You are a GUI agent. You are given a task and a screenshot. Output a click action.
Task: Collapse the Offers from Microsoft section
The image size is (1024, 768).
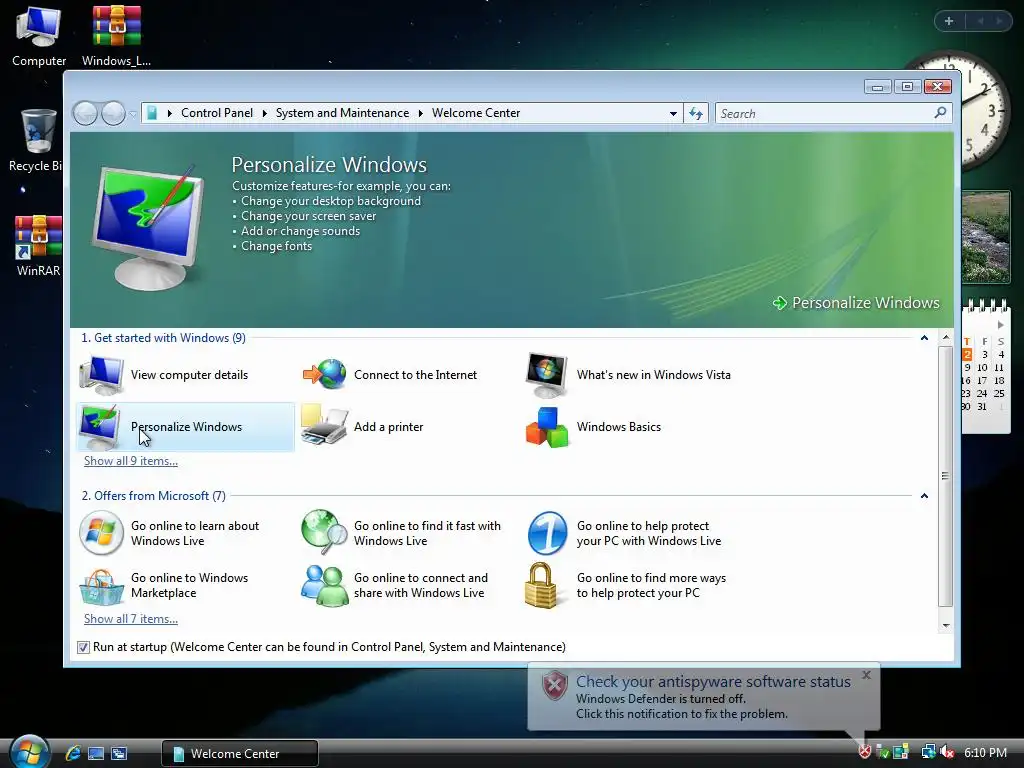[x=924, y=496]
